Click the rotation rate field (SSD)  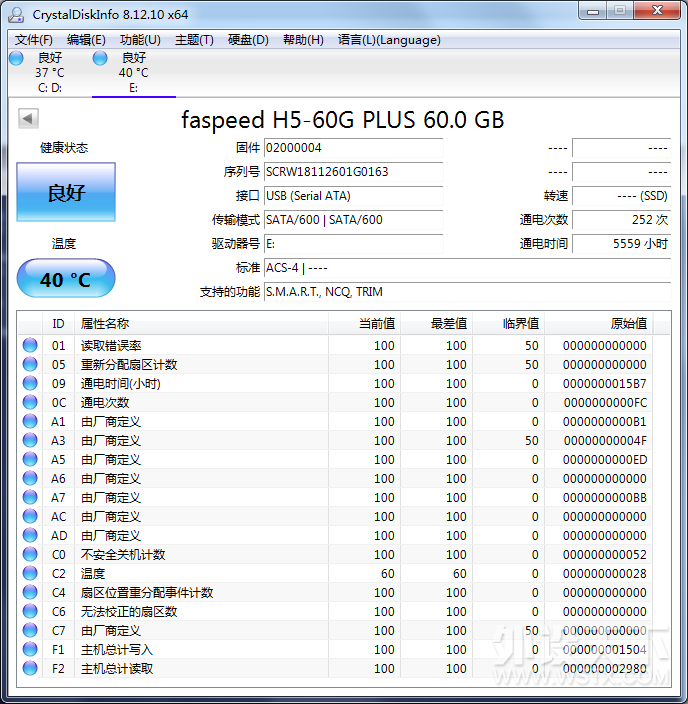click(x=622, y=196)
